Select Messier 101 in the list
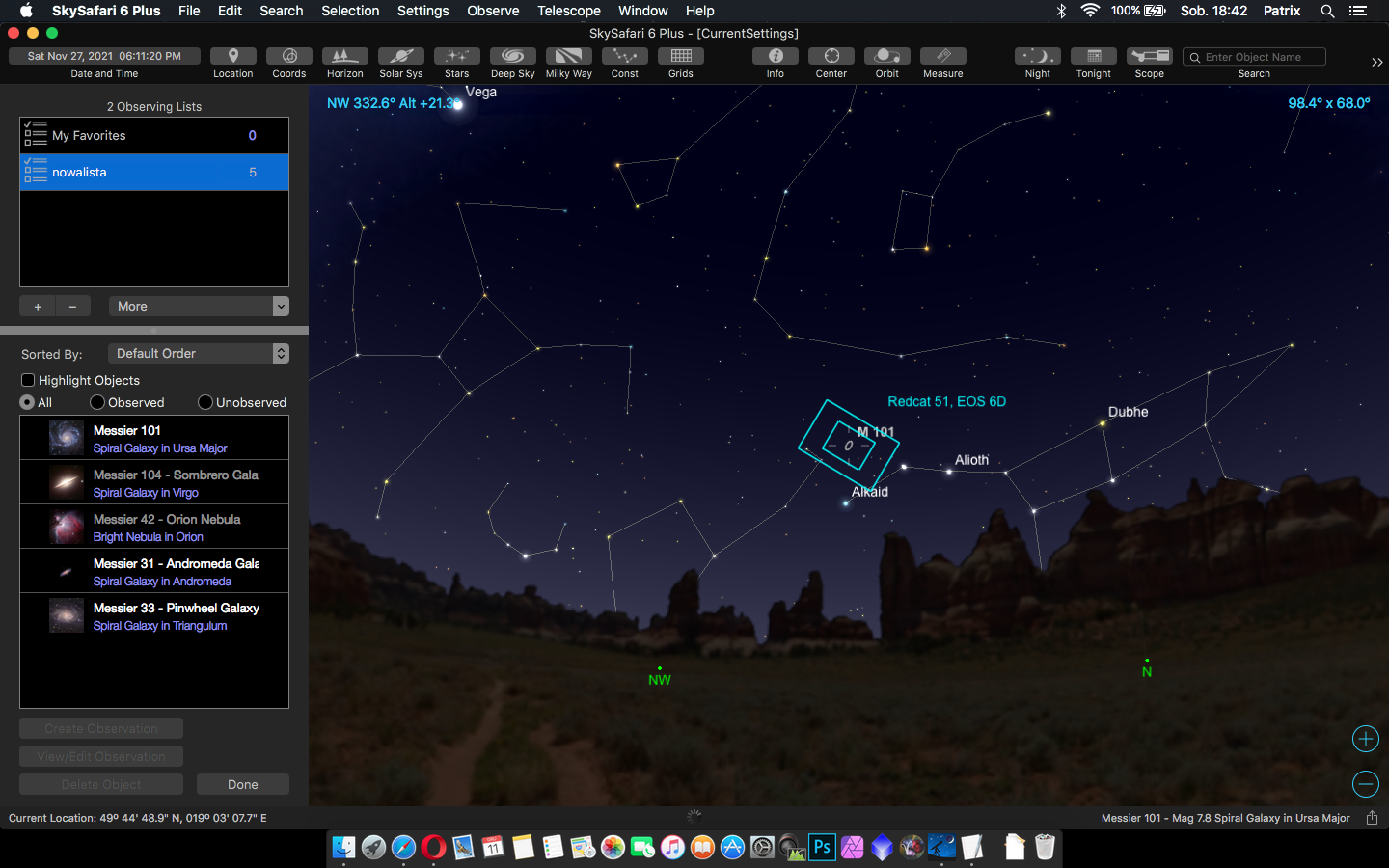 click(154, 438)
